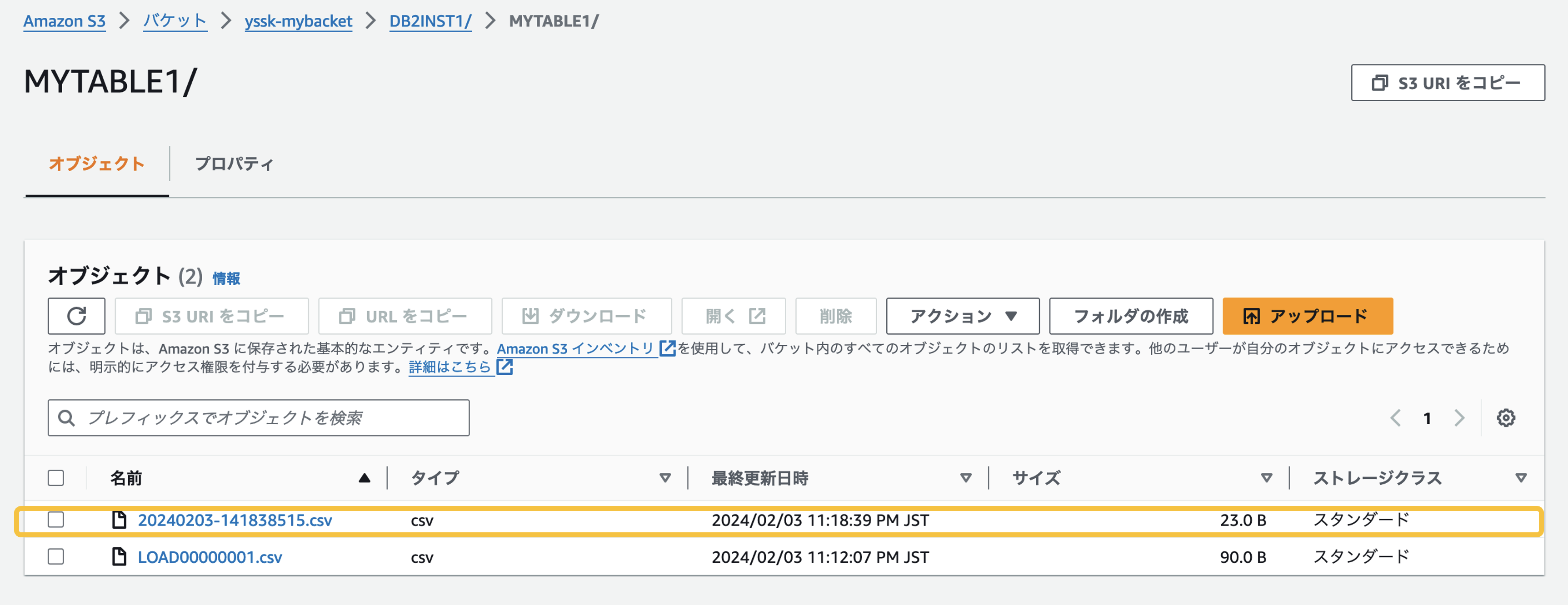Click the file icon beside 20240203-141838515.csv
The image size is (1568, 605).
[119, 519]
